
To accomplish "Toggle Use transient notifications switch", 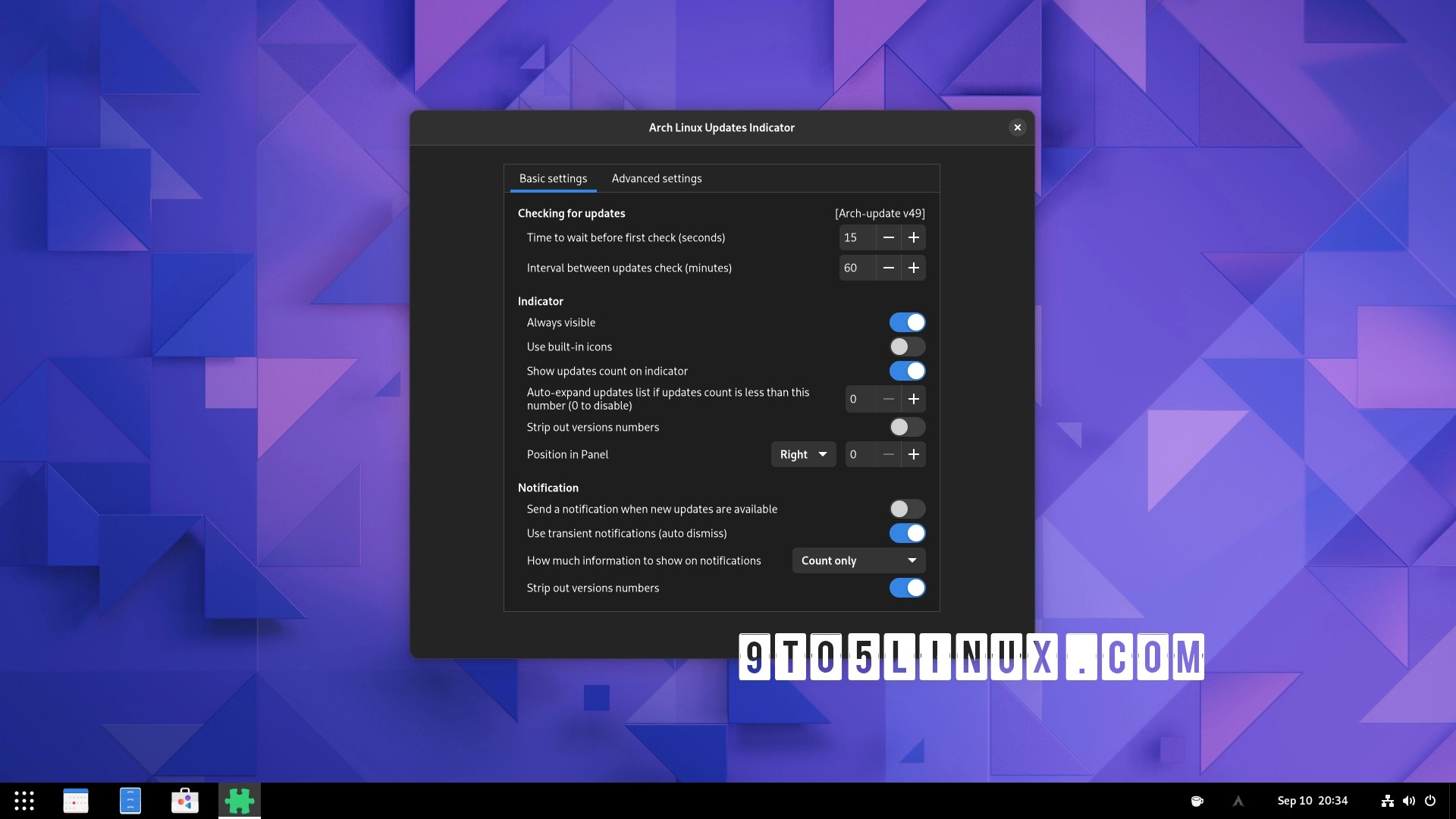I will [x=908, y=533].
